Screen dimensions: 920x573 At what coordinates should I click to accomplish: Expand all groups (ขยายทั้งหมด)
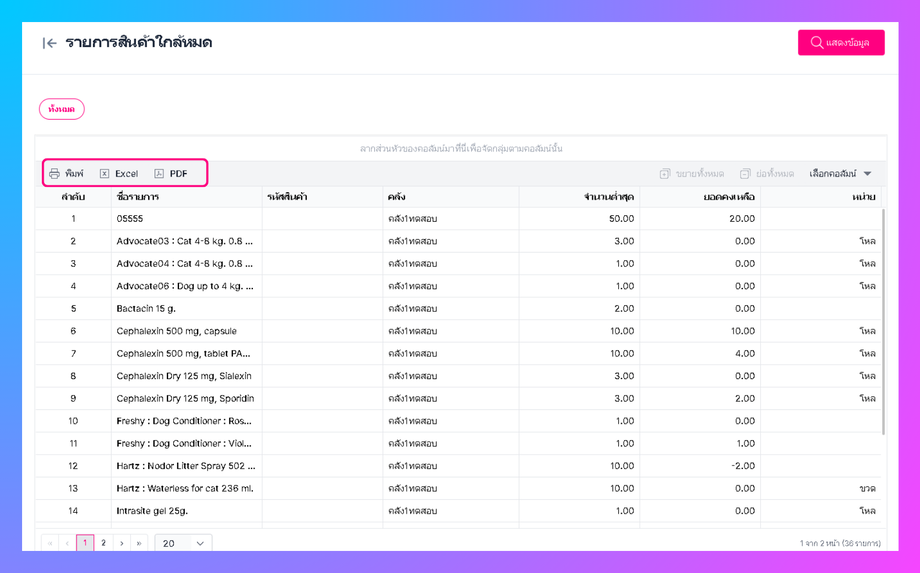692,174
